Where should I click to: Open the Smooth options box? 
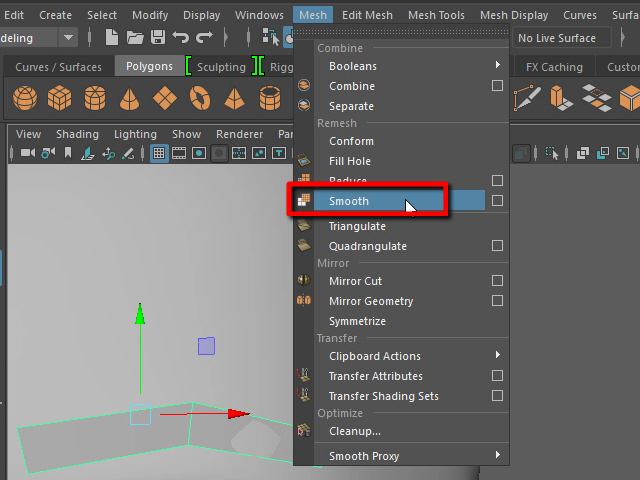pos(497,201)
